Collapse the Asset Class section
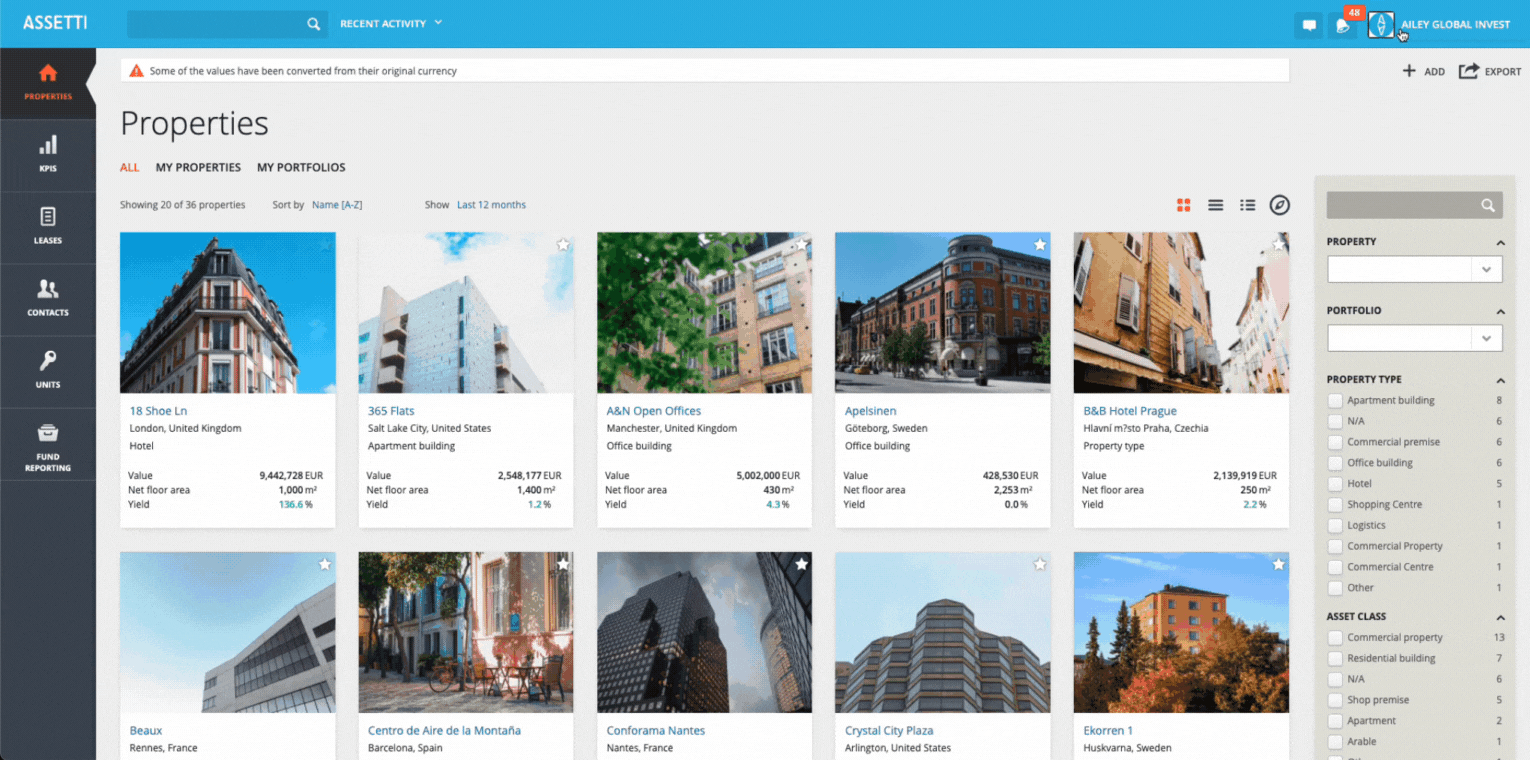This screenshot has width=1530, height=760. [x=1500, y=617]
